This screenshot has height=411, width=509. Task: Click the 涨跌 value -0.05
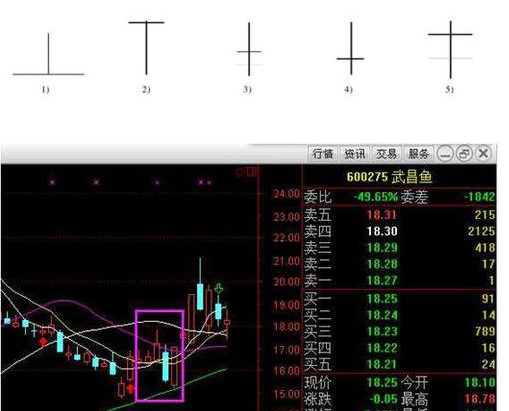[x=384, y=399]
